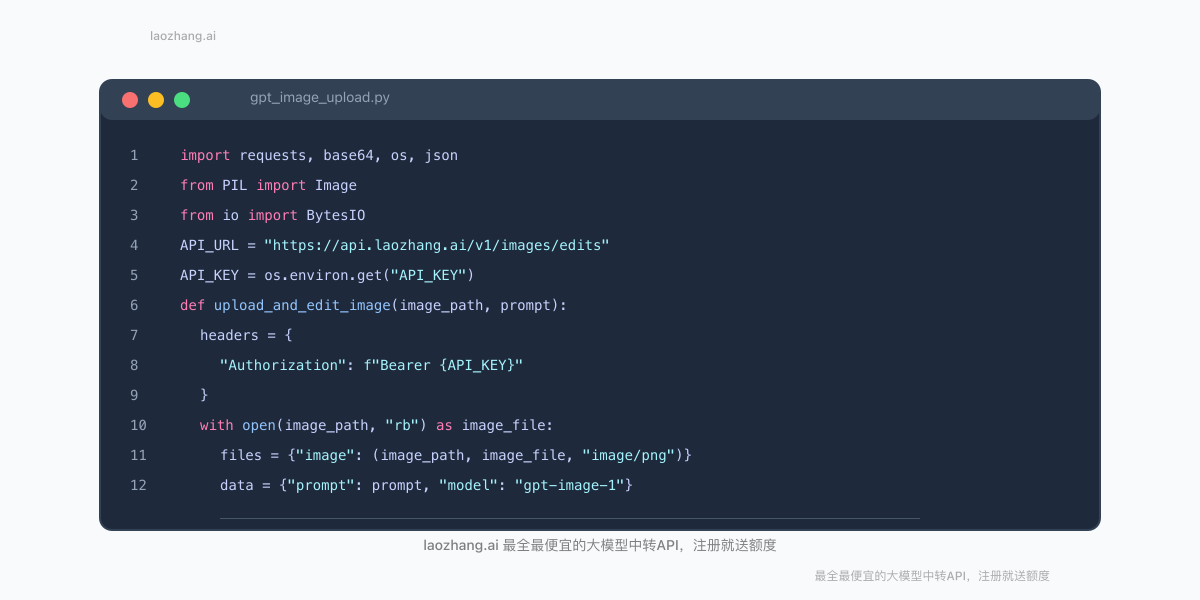Click line number 11 in gutter
The width and height of the screenshot is (1200, 600).
pos(138,455)
